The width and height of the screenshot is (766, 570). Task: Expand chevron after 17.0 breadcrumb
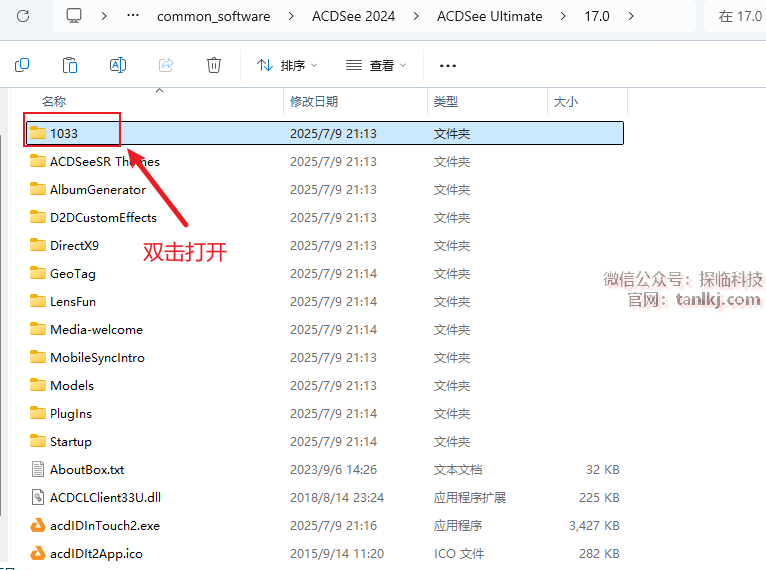pos(631,16)
